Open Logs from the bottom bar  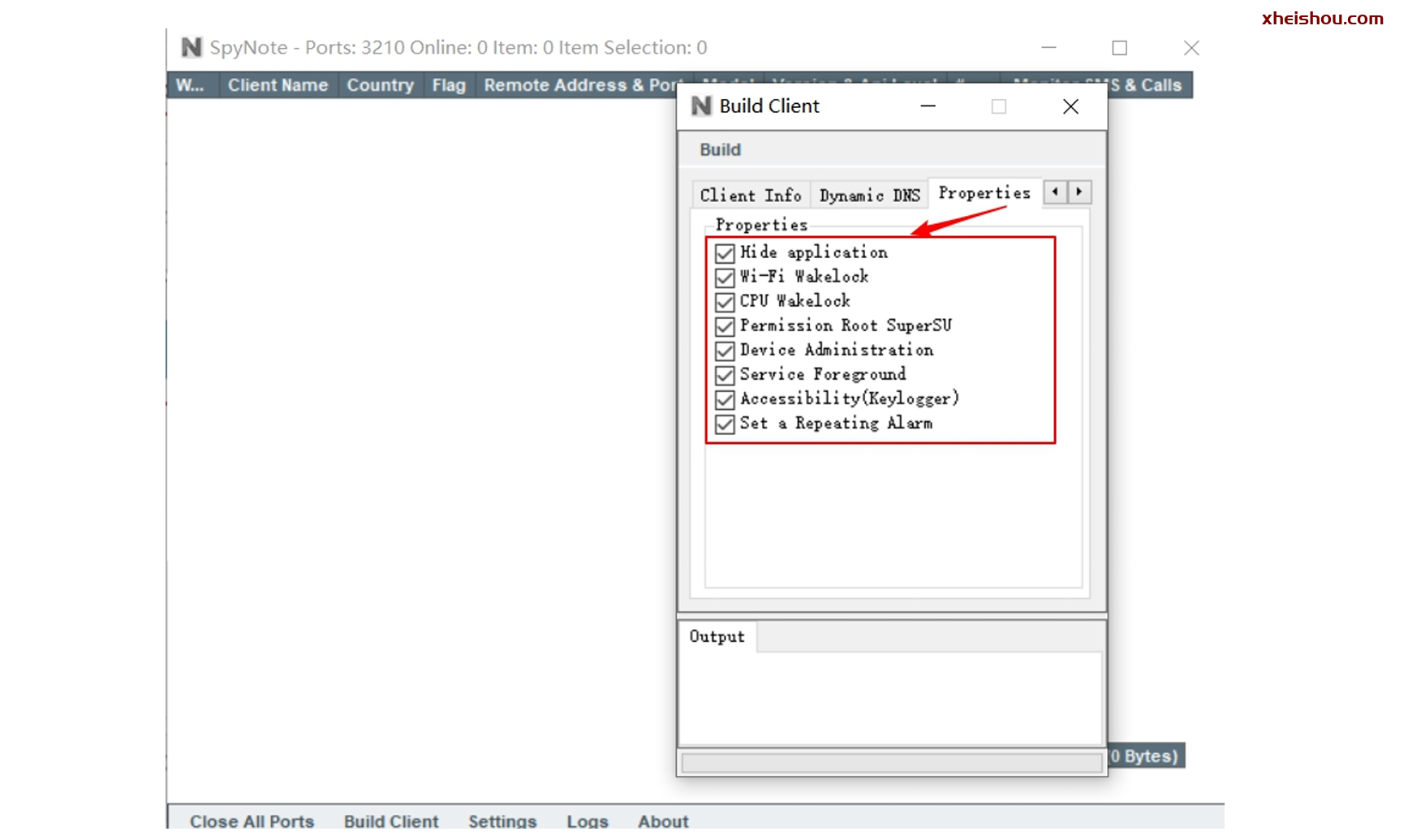coord(588,821)
